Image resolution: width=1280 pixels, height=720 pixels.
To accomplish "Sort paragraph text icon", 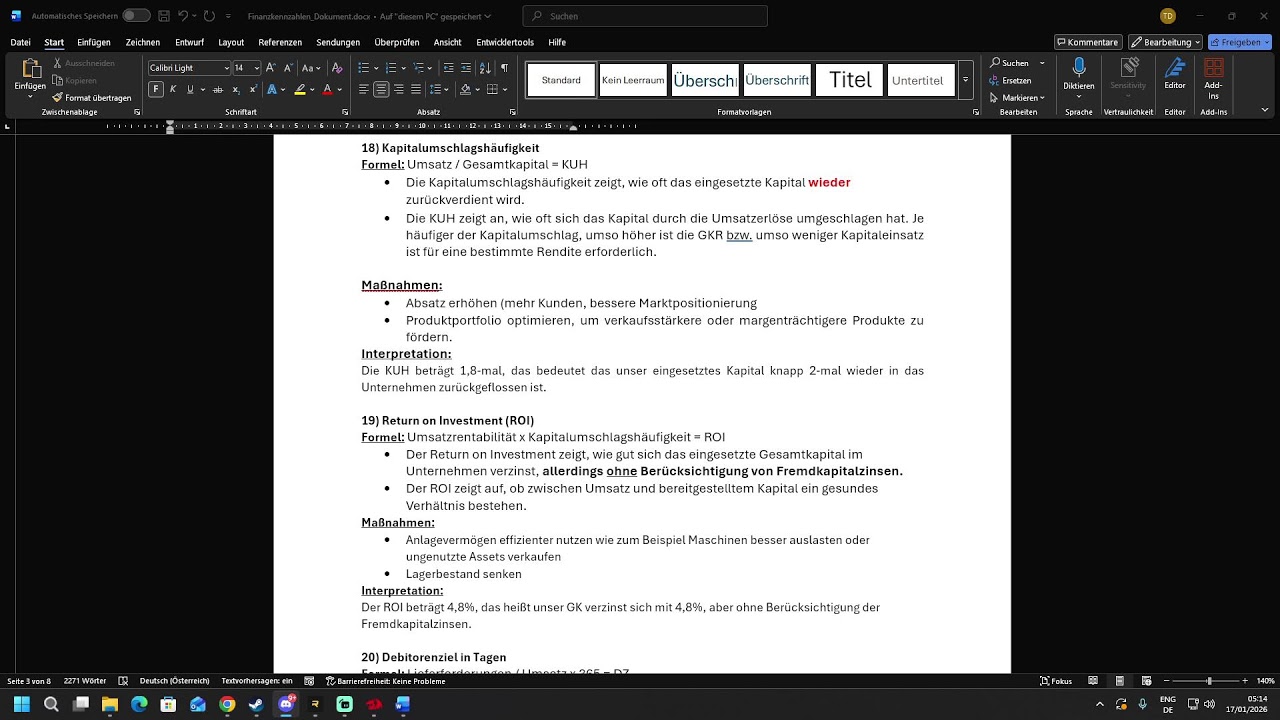I will 485,68.
